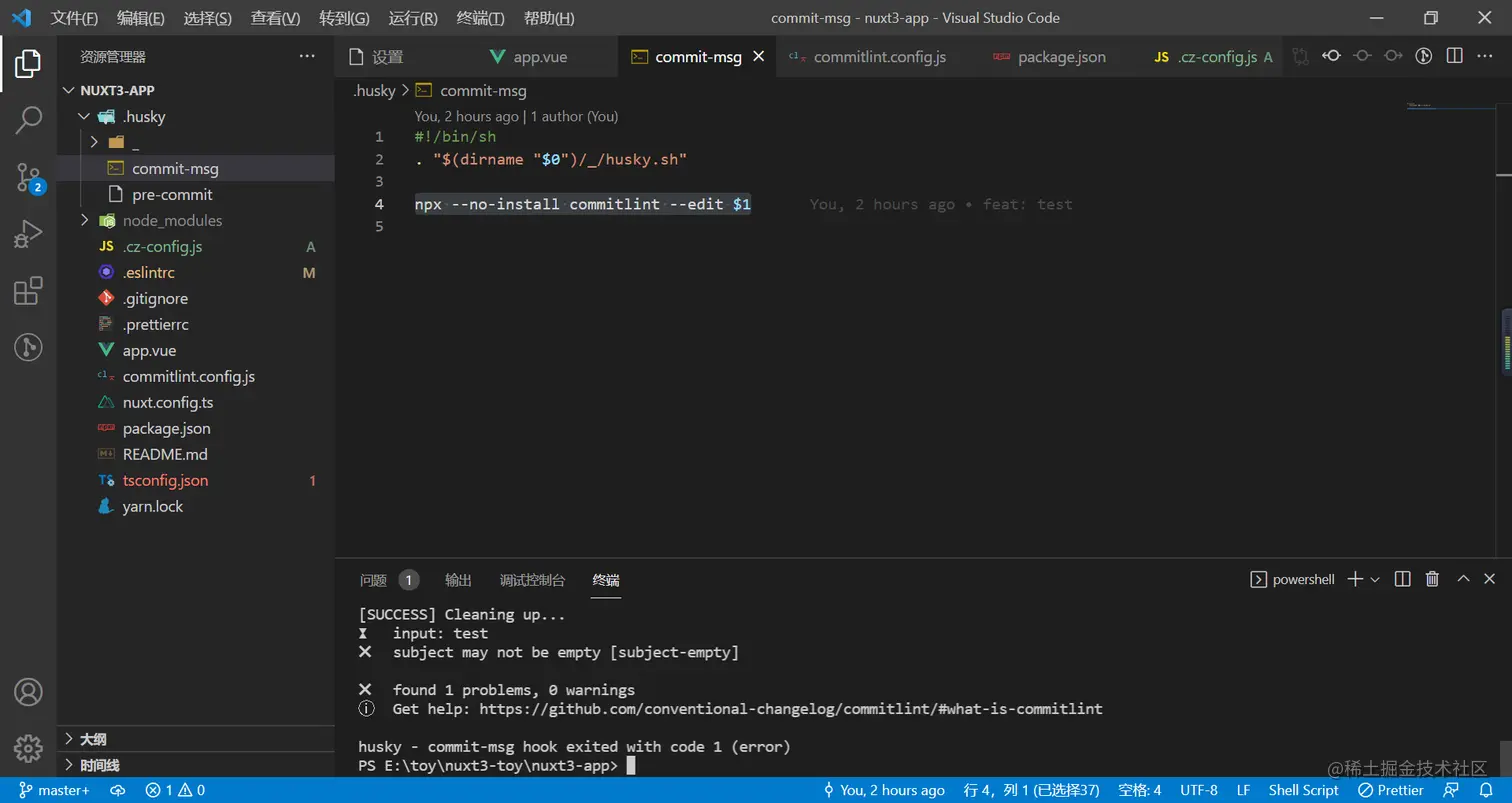Open the GitLens view in the activity bar

(x=28, y=347)
